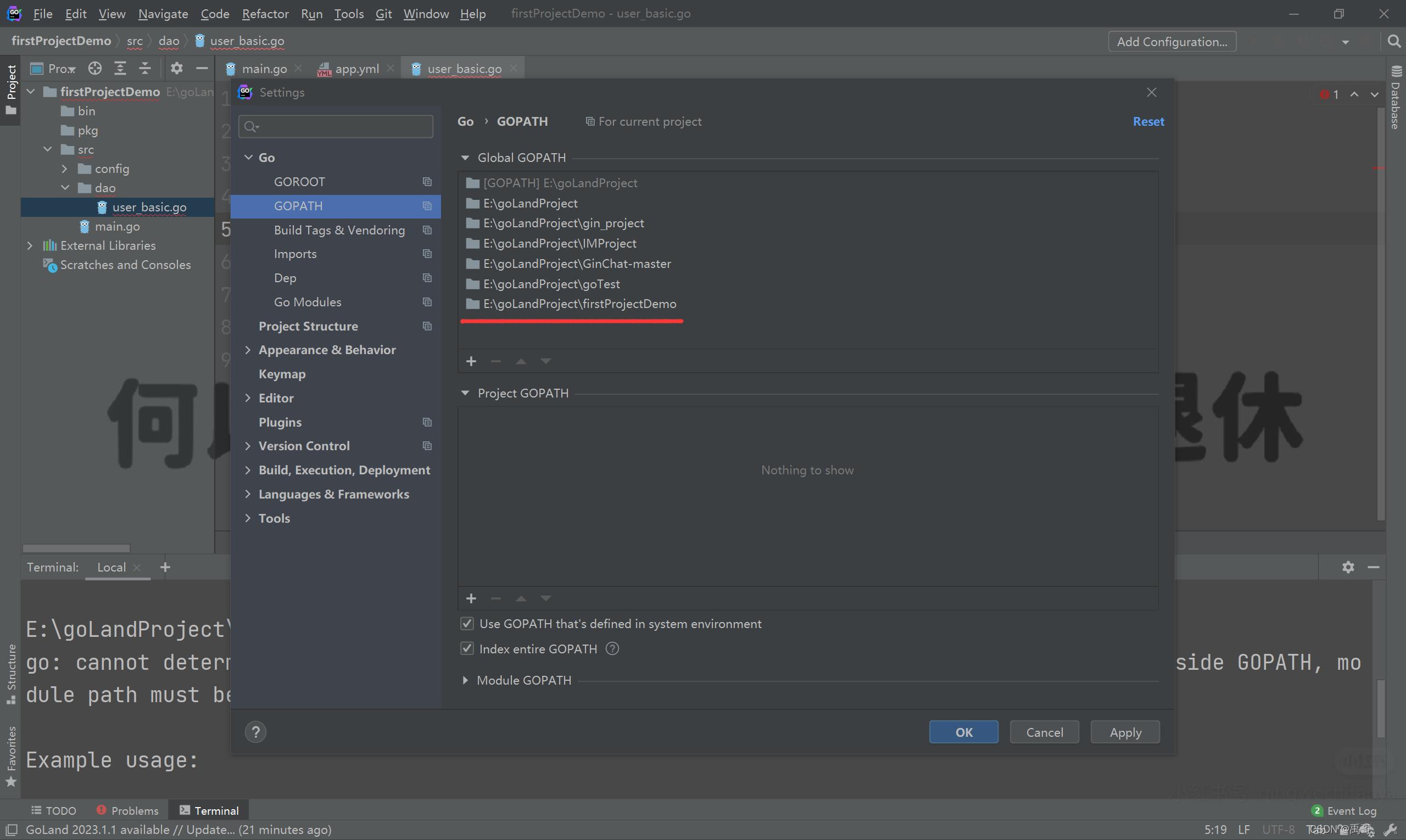Open Structure tool window on left sidebar
This screenshot has width=1406, height=840.
[x=11, y=674]
